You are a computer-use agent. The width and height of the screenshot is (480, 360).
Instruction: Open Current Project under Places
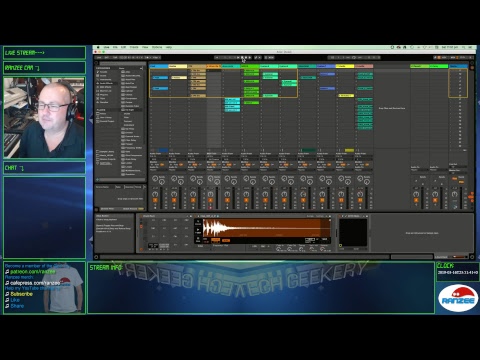(106, 121)
